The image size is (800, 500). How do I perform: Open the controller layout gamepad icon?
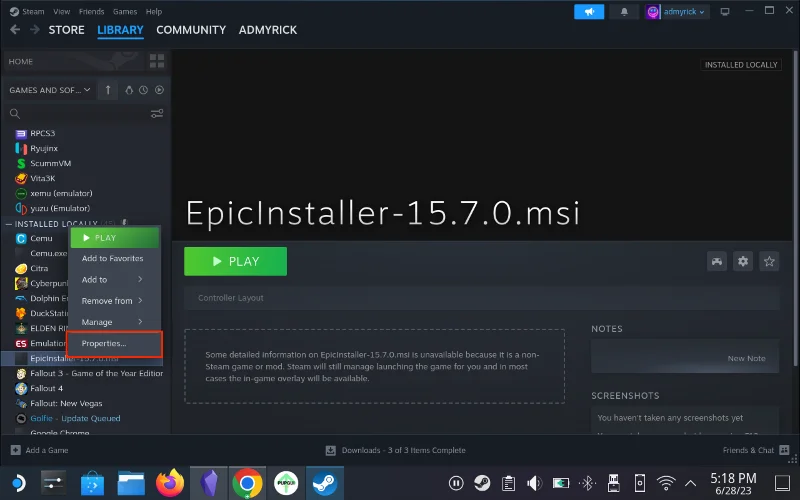[x=717, y=262]
